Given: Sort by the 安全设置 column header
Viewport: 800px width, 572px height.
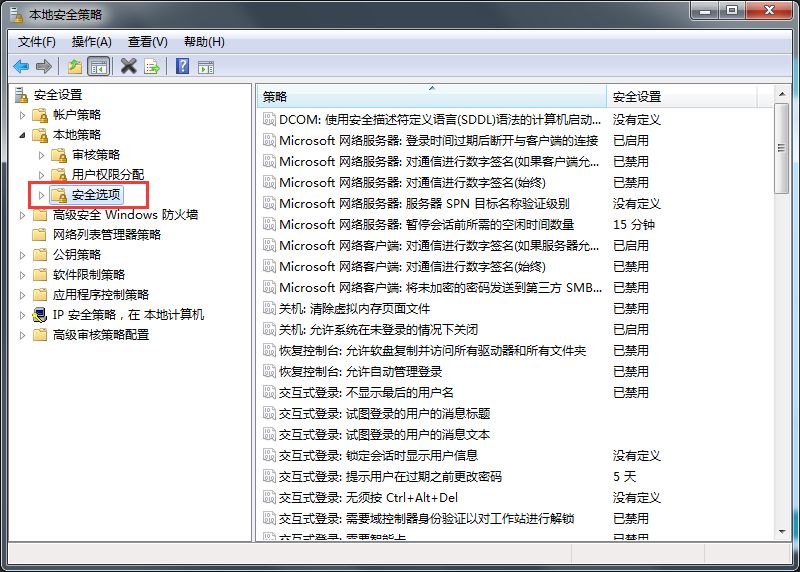Looking at the screenshot, I should [x=682, y=96].
